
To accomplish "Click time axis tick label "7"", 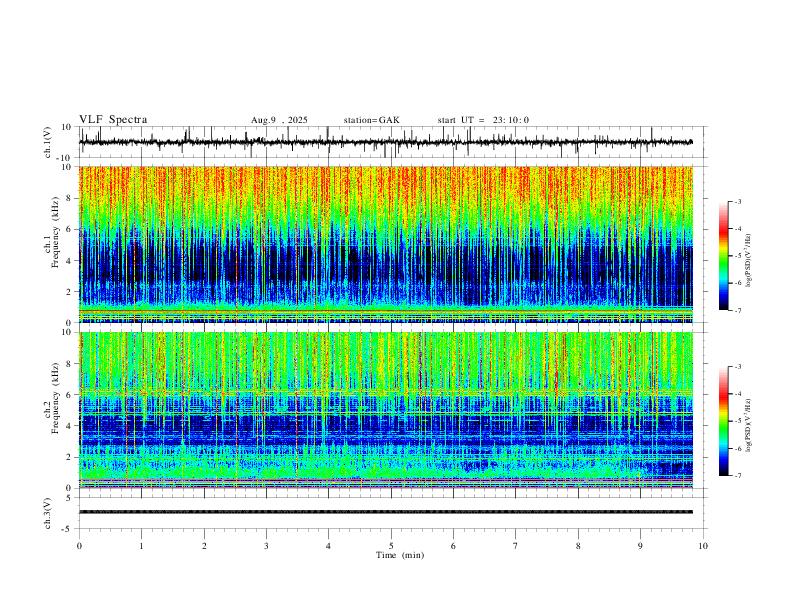I will 515,546.
